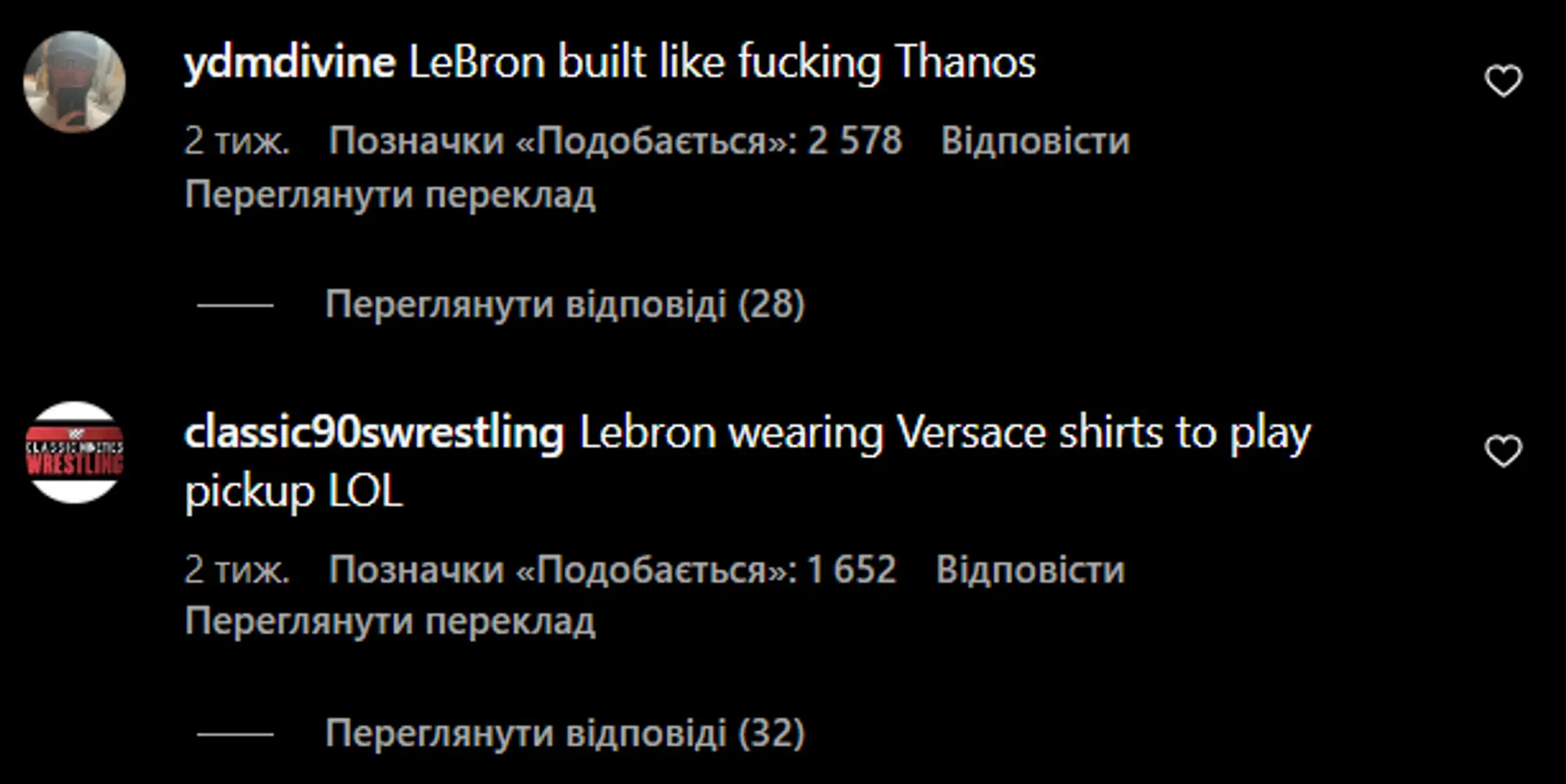
Task: Open the ydmdivine username link
Action: click(x=290, y=63)
